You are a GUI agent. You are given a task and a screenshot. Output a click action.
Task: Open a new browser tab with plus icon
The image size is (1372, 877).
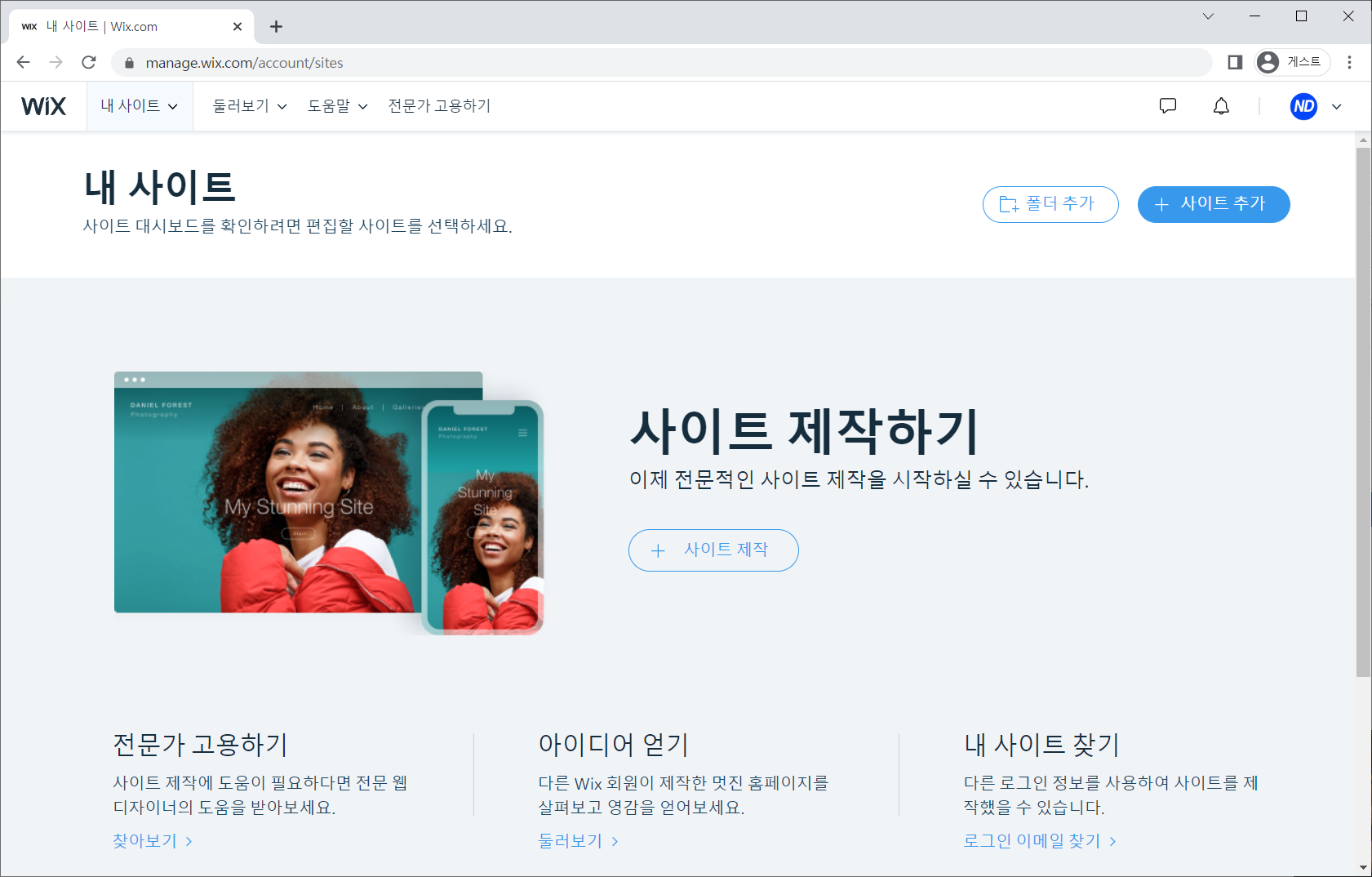276,27
